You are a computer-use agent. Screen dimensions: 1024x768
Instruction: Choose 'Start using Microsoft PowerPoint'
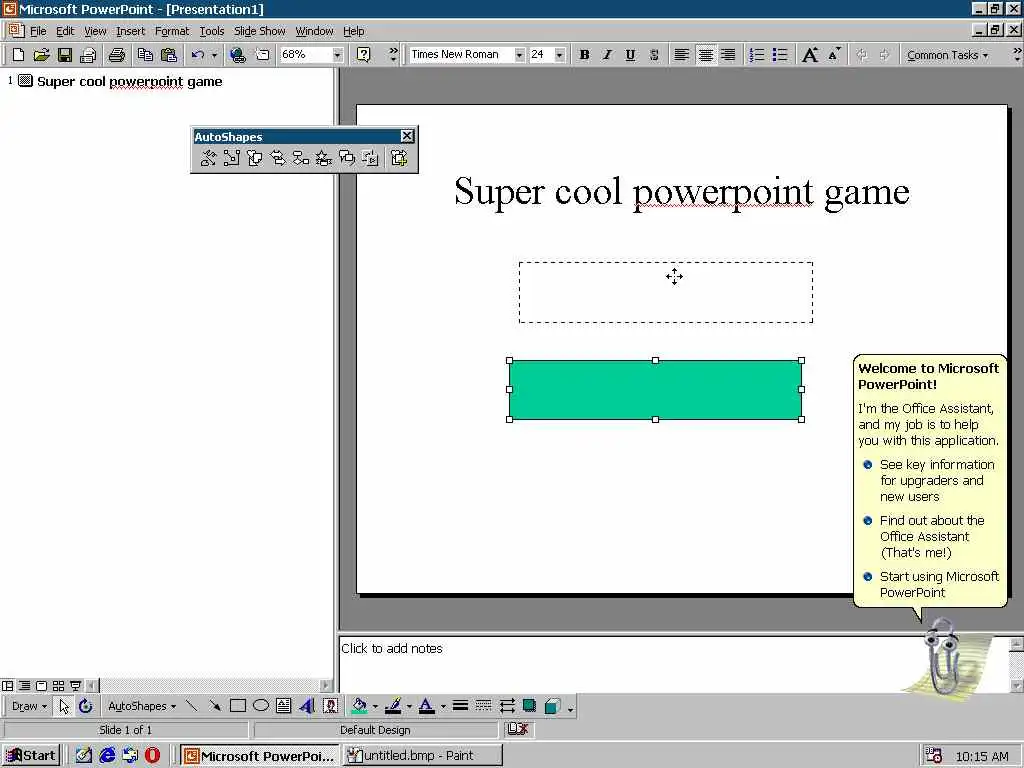coord(939,584)
